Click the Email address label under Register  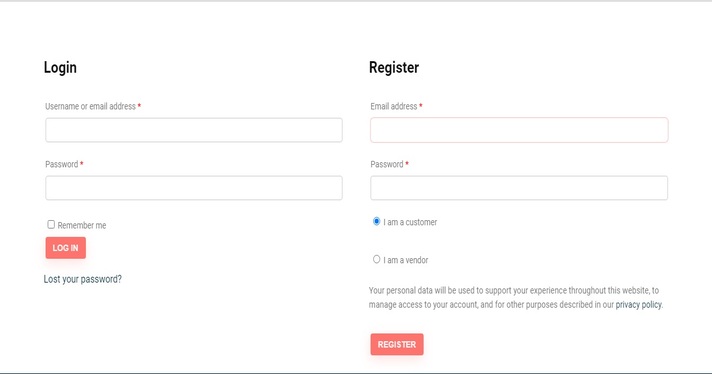coord(394,106)
